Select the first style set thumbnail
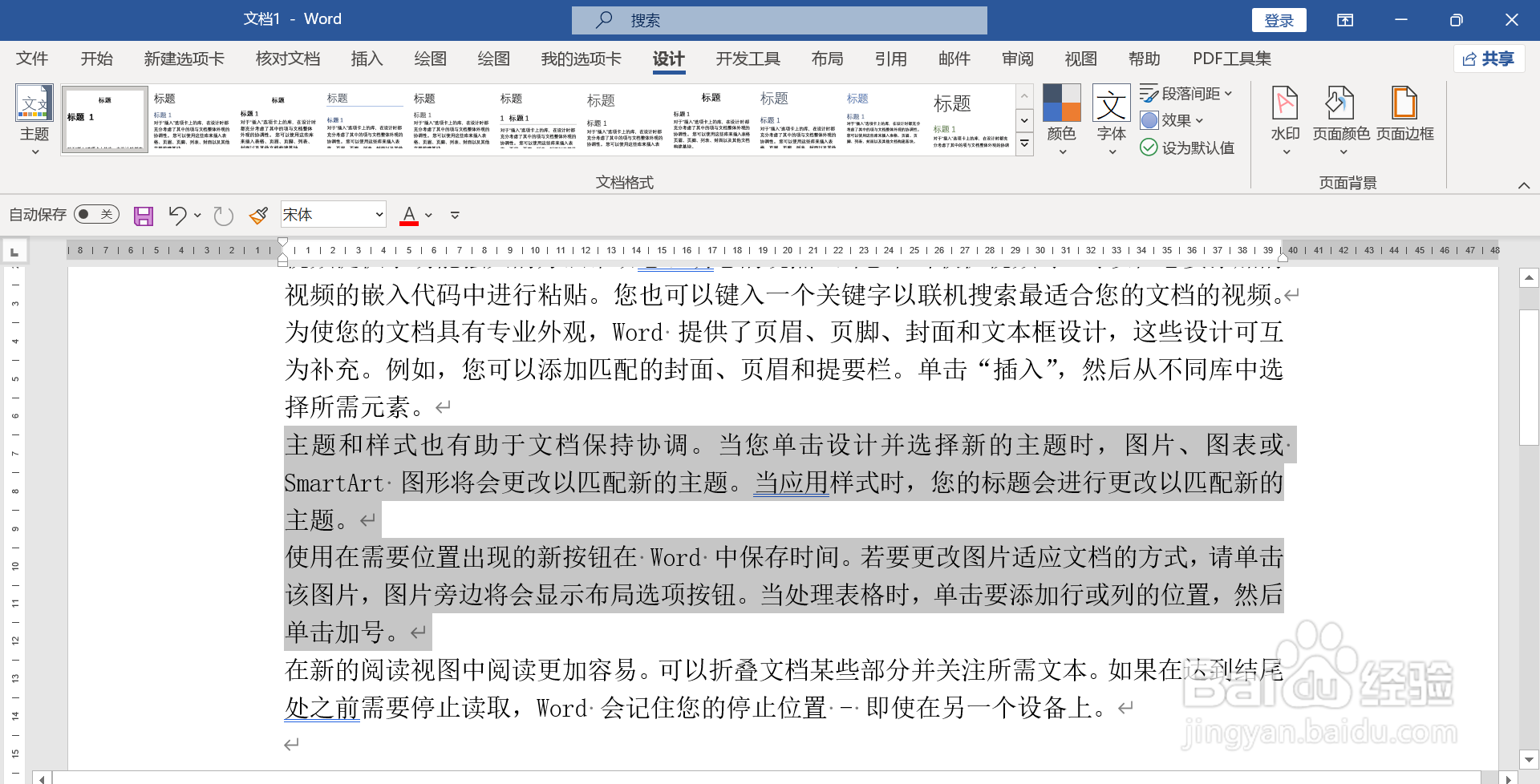This screenshot has width=1540, height=784. click(105, 119)
